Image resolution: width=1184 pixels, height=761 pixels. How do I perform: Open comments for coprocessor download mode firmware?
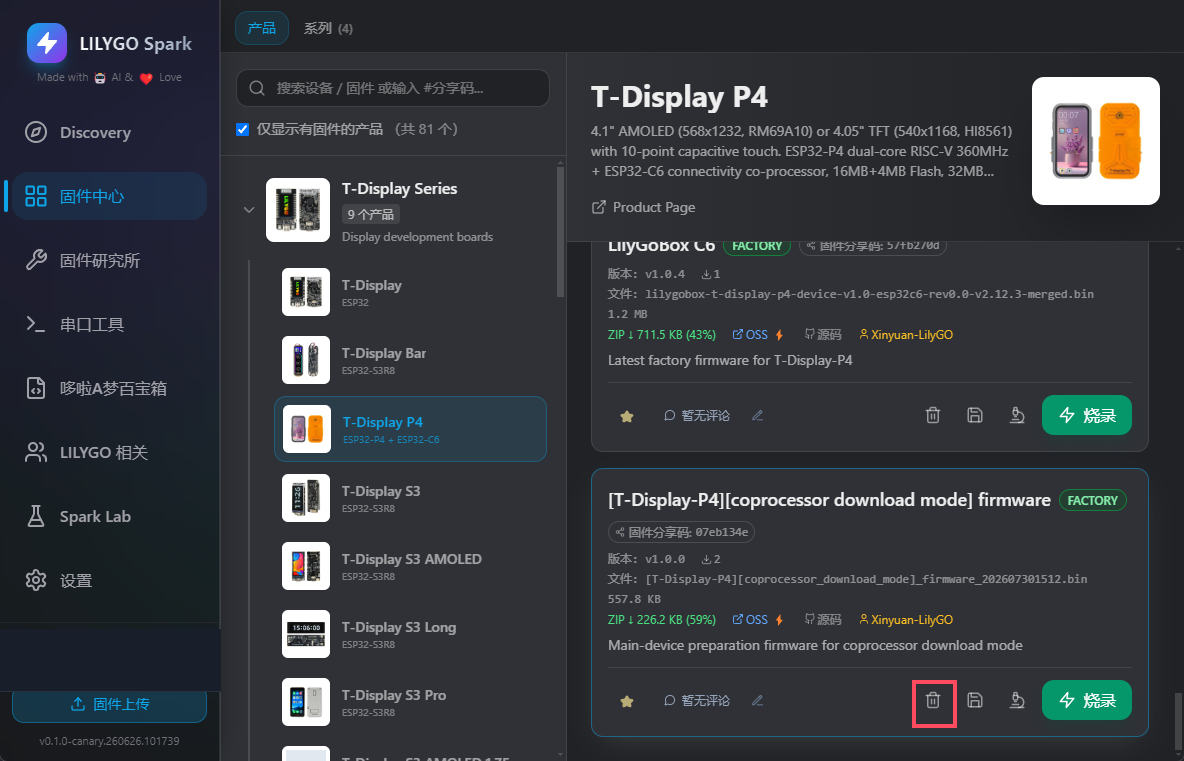tap(697, 701)
